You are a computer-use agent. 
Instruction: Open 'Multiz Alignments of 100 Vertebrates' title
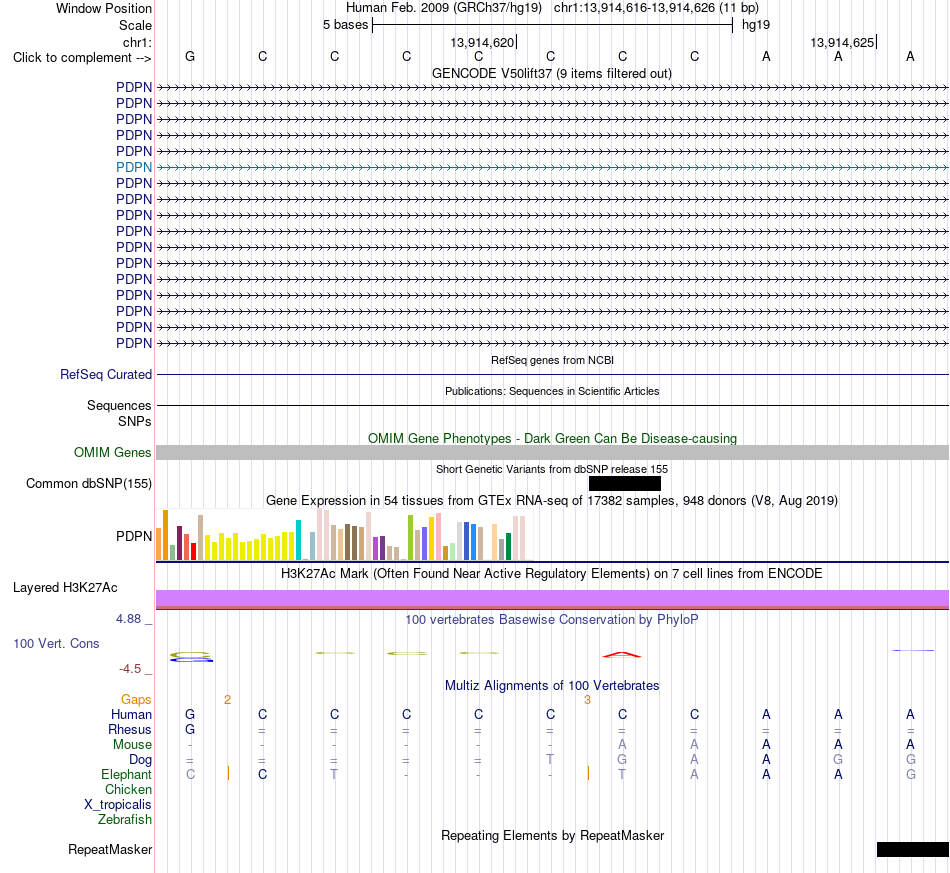pos(552,685)
